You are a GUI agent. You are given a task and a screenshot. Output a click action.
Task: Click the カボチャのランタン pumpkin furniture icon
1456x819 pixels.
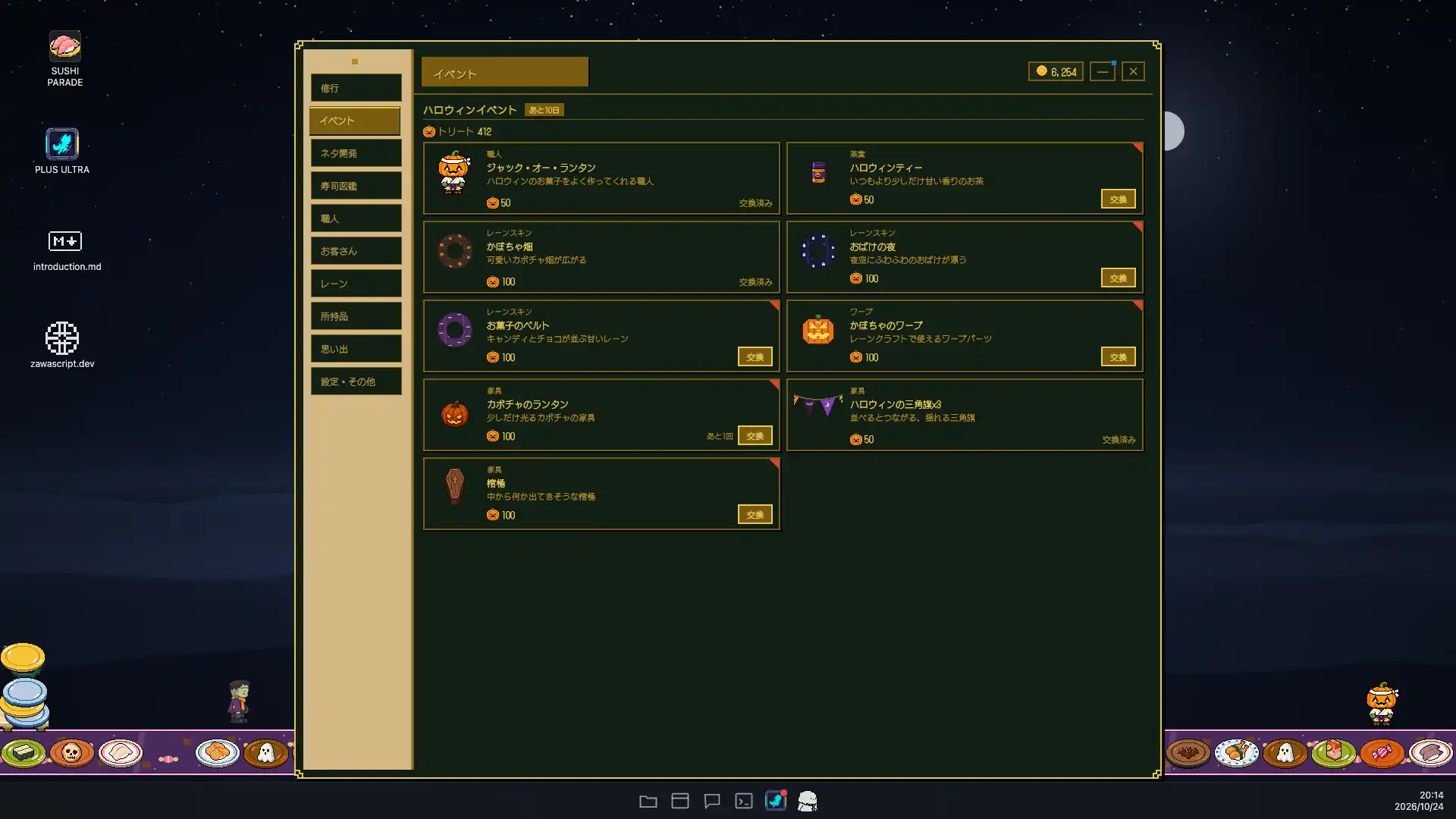tap(454, 413)
